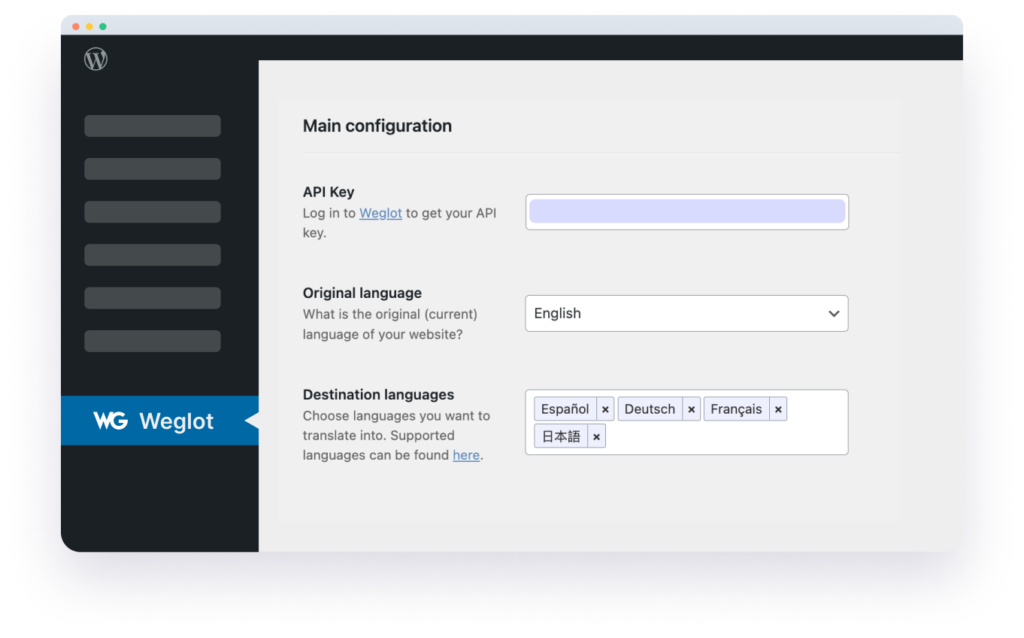This screenshot has width=1024, height=638.
Task: Click inside the API Key input field
Action: click(x=686, y=211)
